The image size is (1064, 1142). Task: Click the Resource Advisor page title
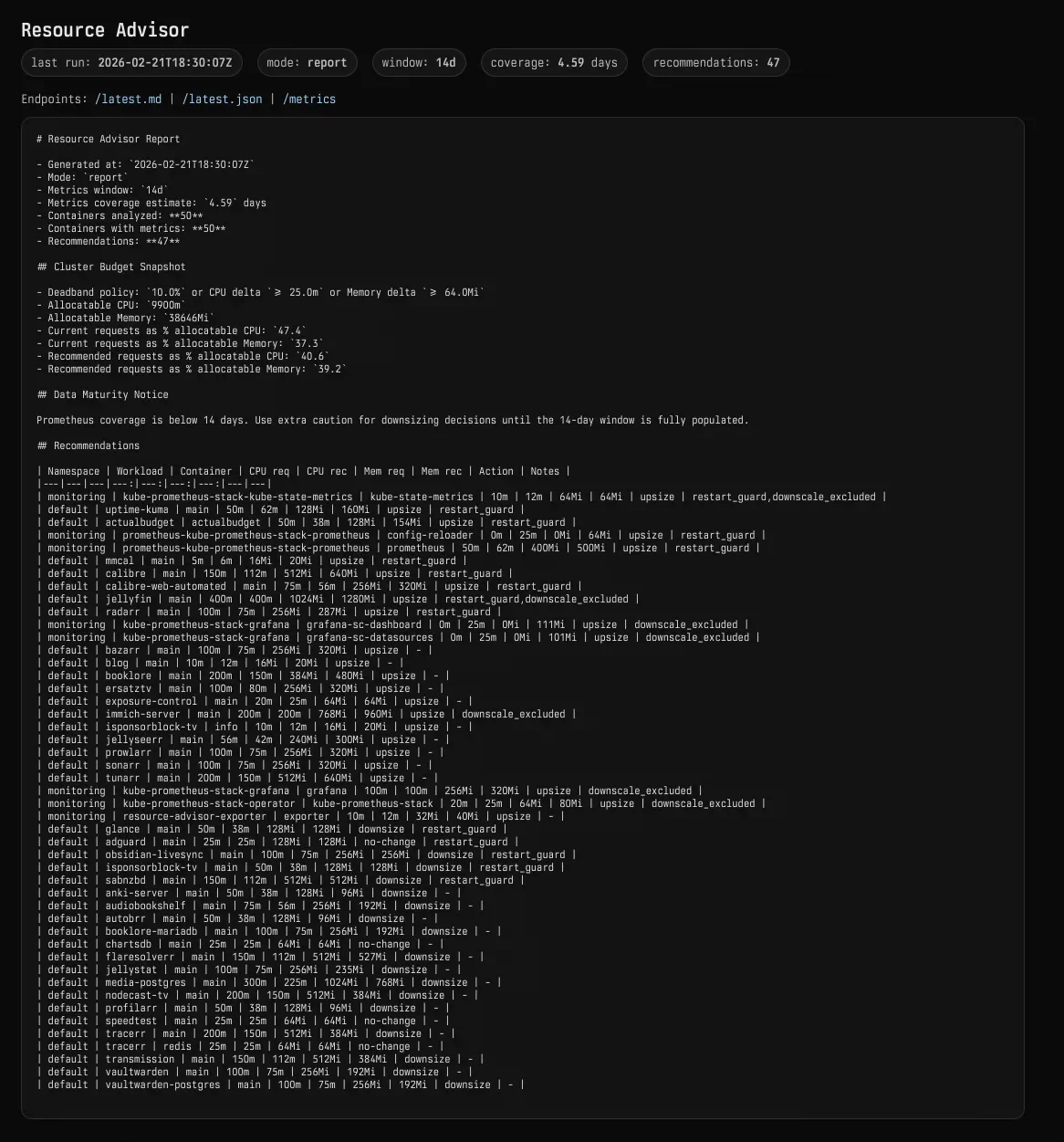(x=105, y=30)
